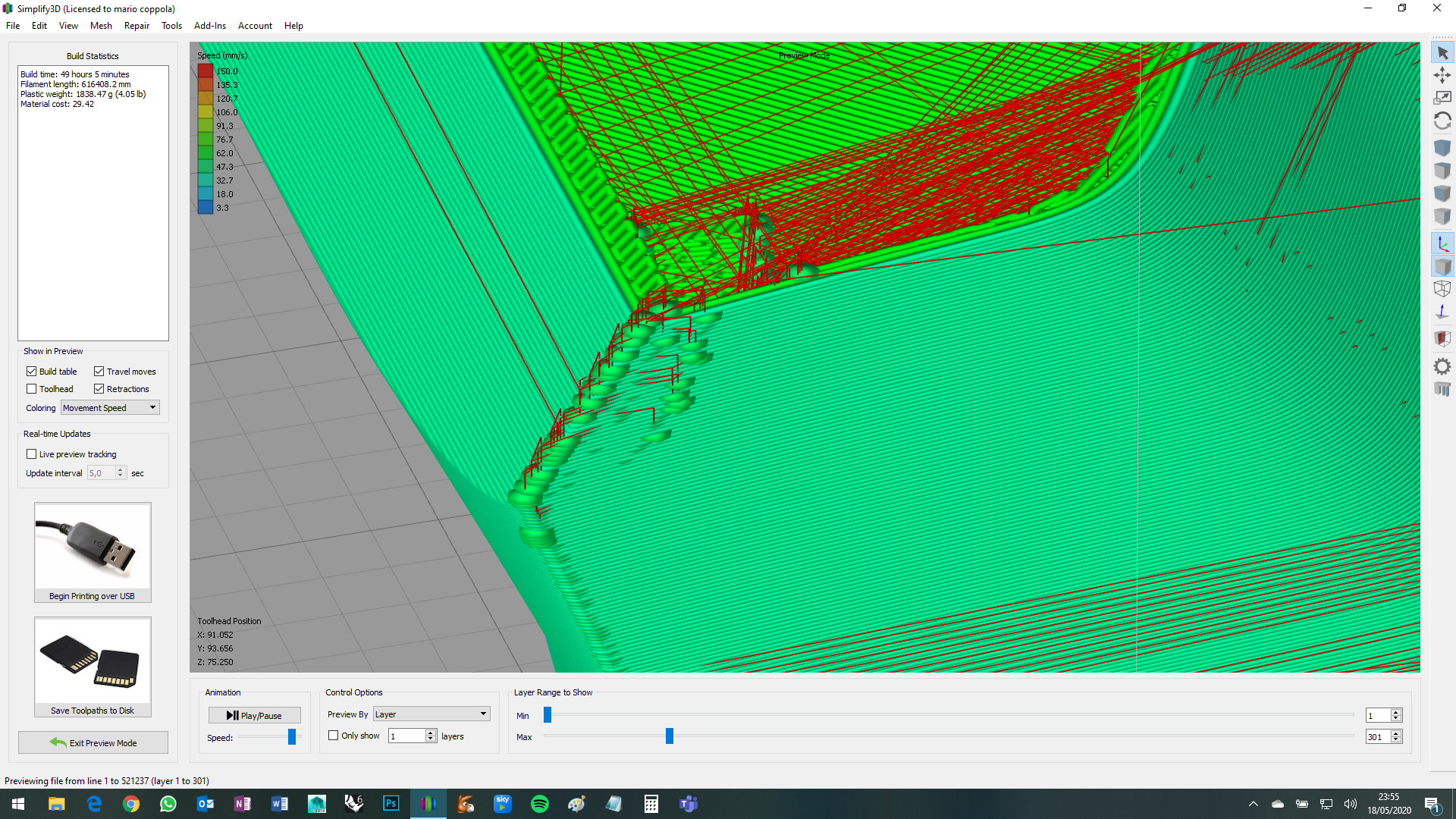Switch to the side view cube

[x=1442, y=217]
